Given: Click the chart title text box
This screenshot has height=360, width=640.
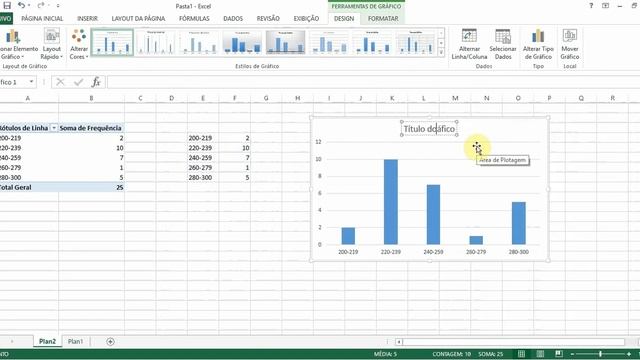Looking at the screenshot, I should pyautogui.click(x=429, y=129).
